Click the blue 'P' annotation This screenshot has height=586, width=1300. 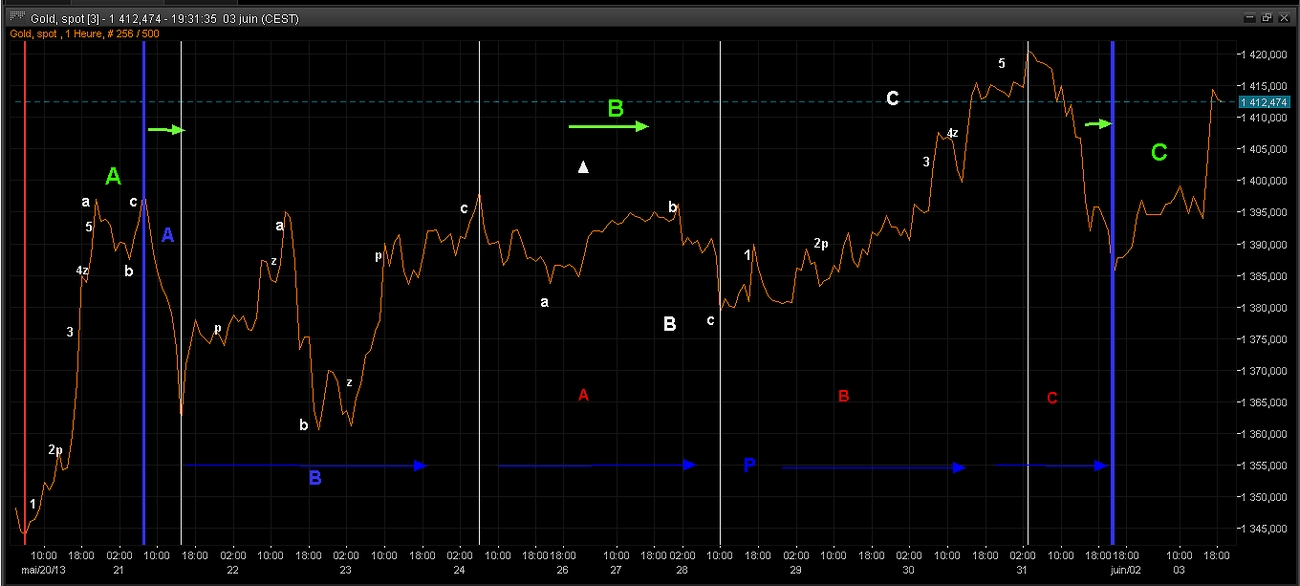[x=750, y=465]
